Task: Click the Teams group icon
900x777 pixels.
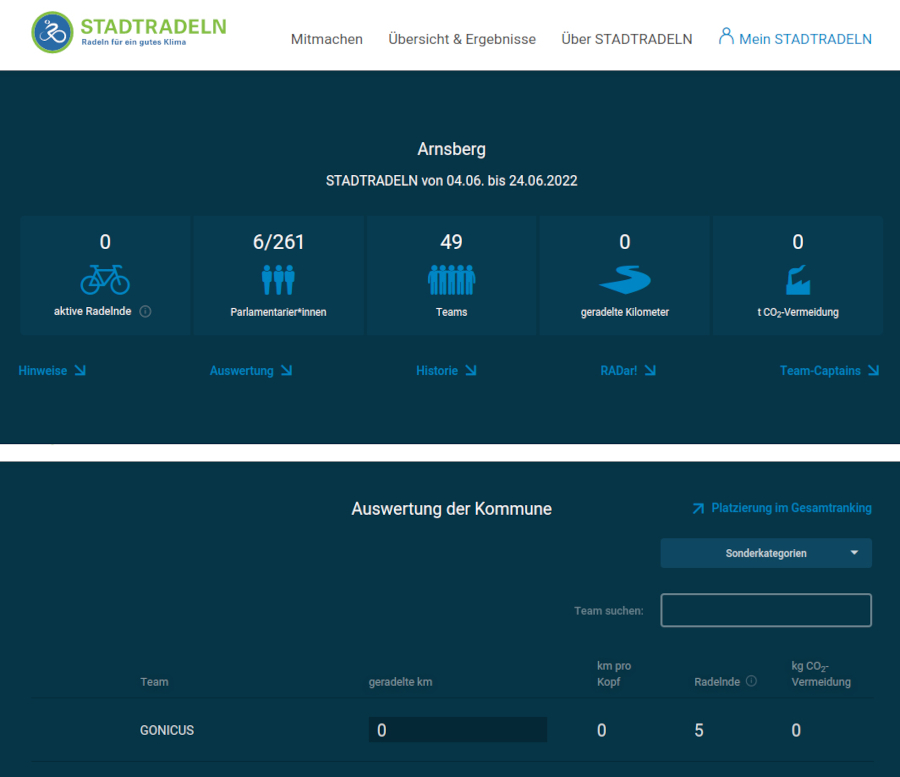Action: point(452,279)
